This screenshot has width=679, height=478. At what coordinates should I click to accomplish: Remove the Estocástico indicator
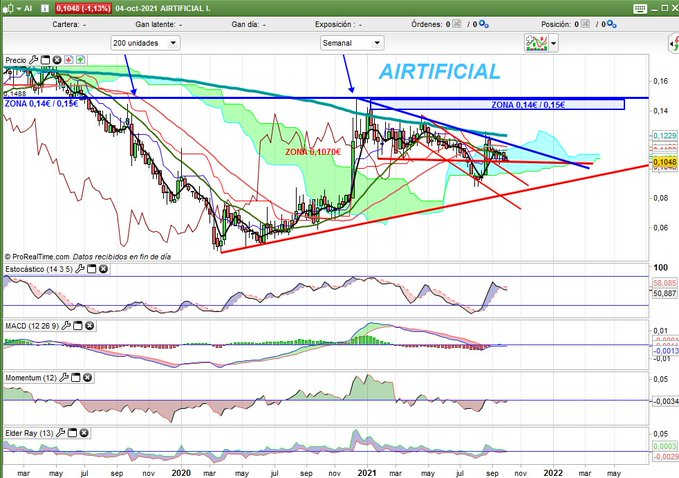(103, 269)
